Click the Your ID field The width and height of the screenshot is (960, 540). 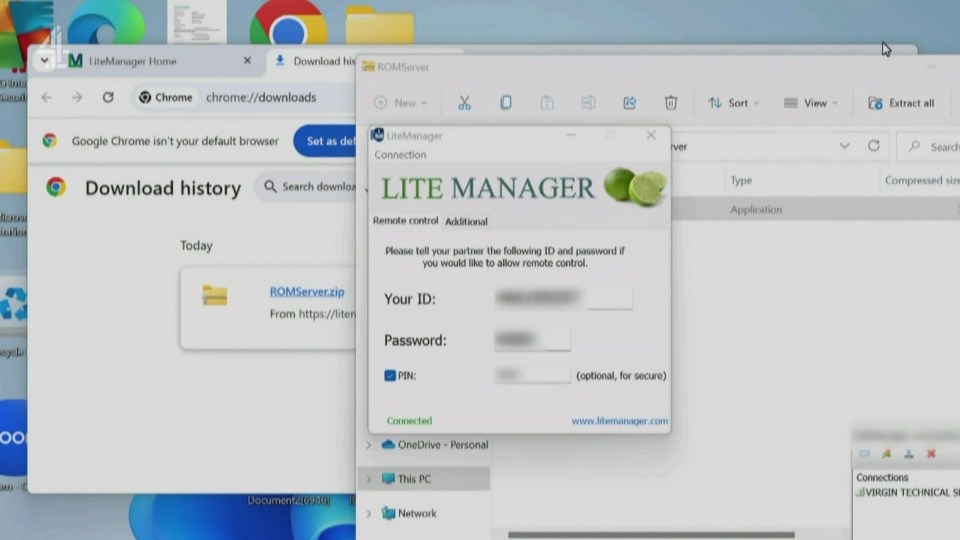[x=563, y=298]
